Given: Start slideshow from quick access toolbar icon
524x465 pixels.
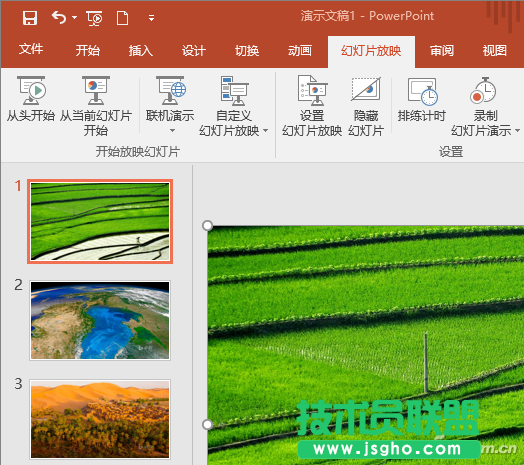Looking at the screenshot, I should tap(94, 18).
